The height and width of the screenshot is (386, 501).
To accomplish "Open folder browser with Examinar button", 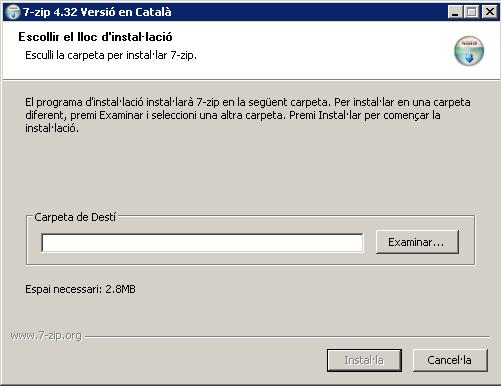I will [x=417, y=242].
